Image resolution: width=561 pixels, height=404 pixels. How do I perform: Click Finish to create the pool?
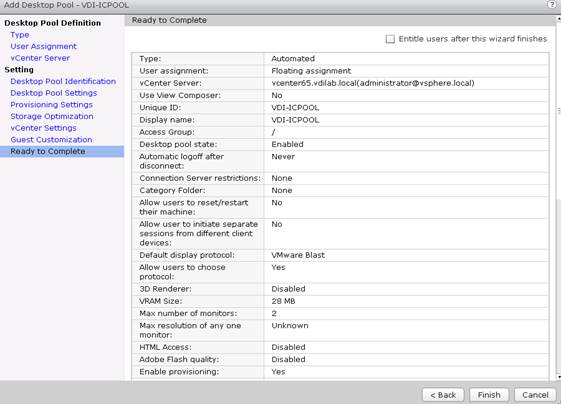[x=489, y=395]
